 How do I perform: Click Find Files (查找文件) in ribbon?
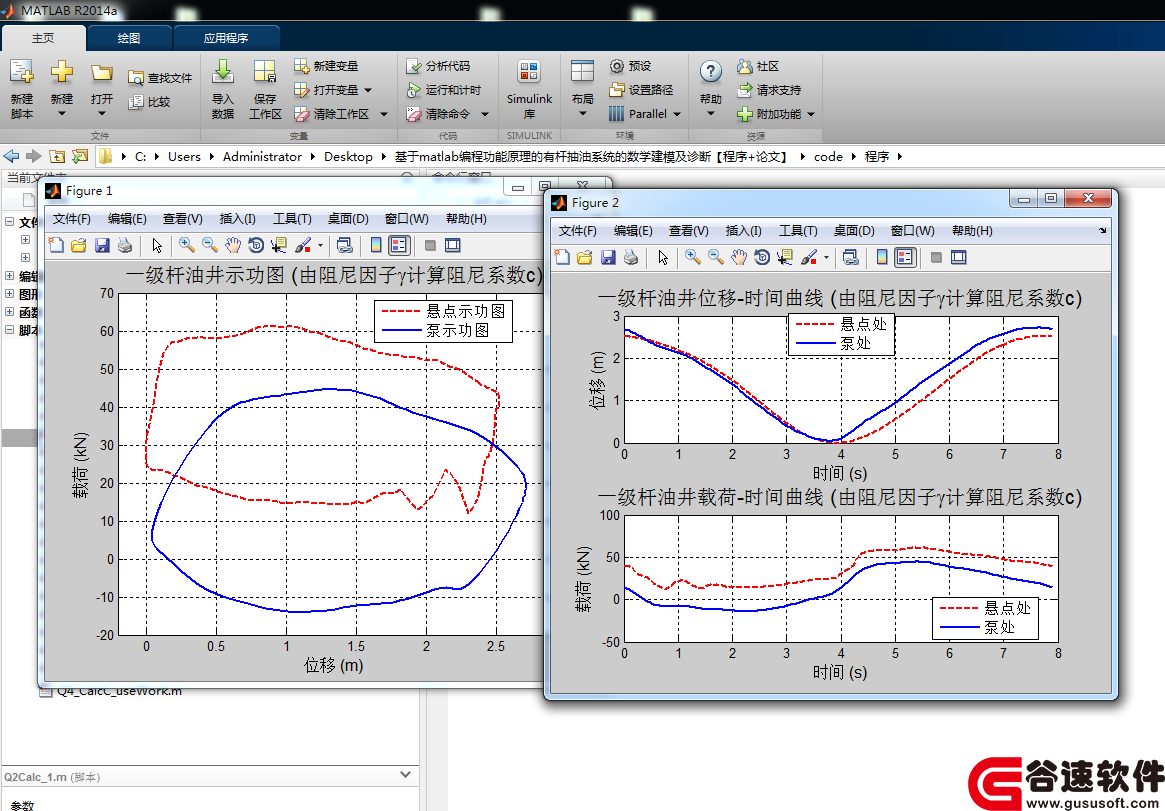160,77
